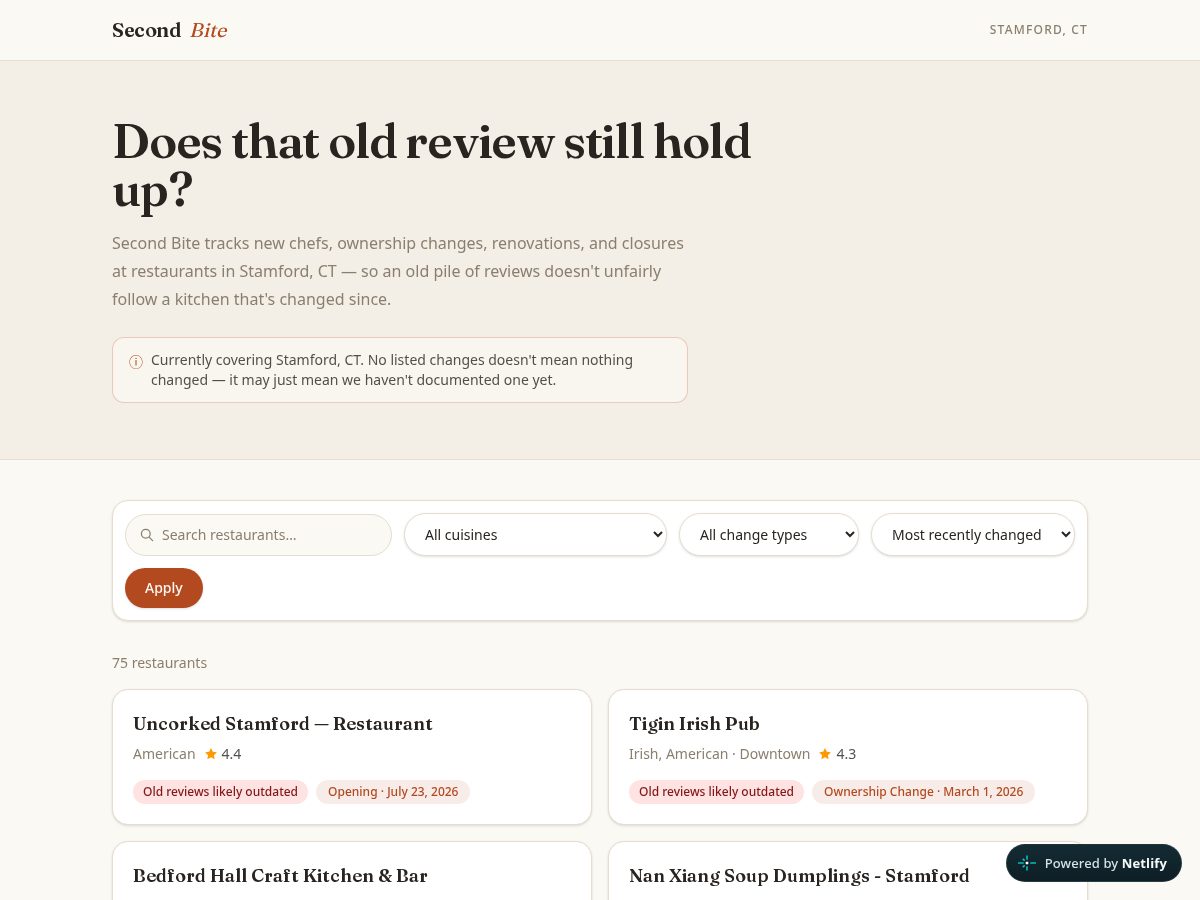The width and height of the screenshot is (1200, 900).
Task: Open the Most recently changed sort dropdown
Action: [x=973, y=535]
